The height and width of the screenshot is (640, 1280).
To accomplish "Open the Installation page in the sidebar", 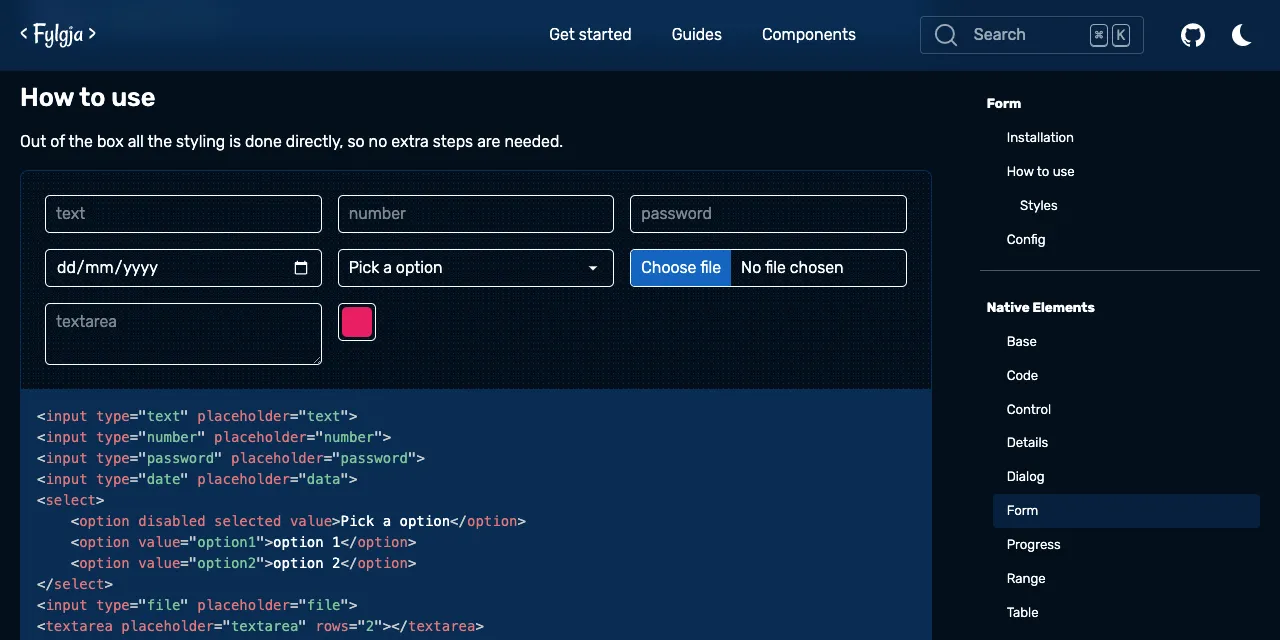I will [1040, 137].
